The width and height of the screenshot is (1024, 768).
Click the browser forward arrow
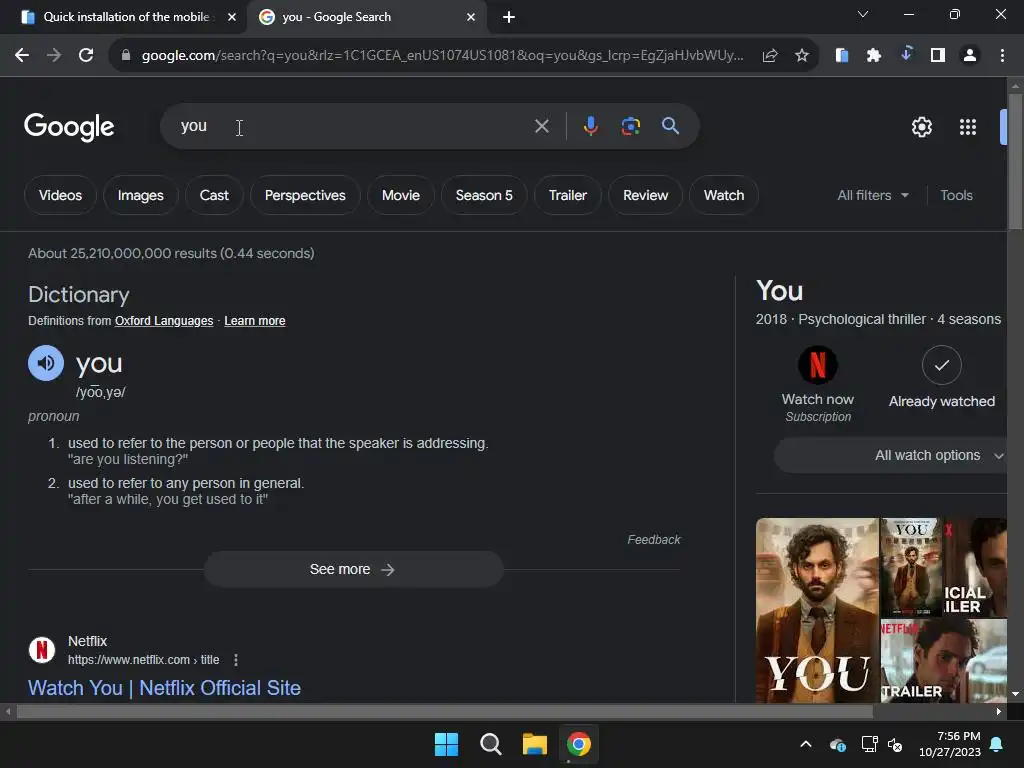(54, 56)
